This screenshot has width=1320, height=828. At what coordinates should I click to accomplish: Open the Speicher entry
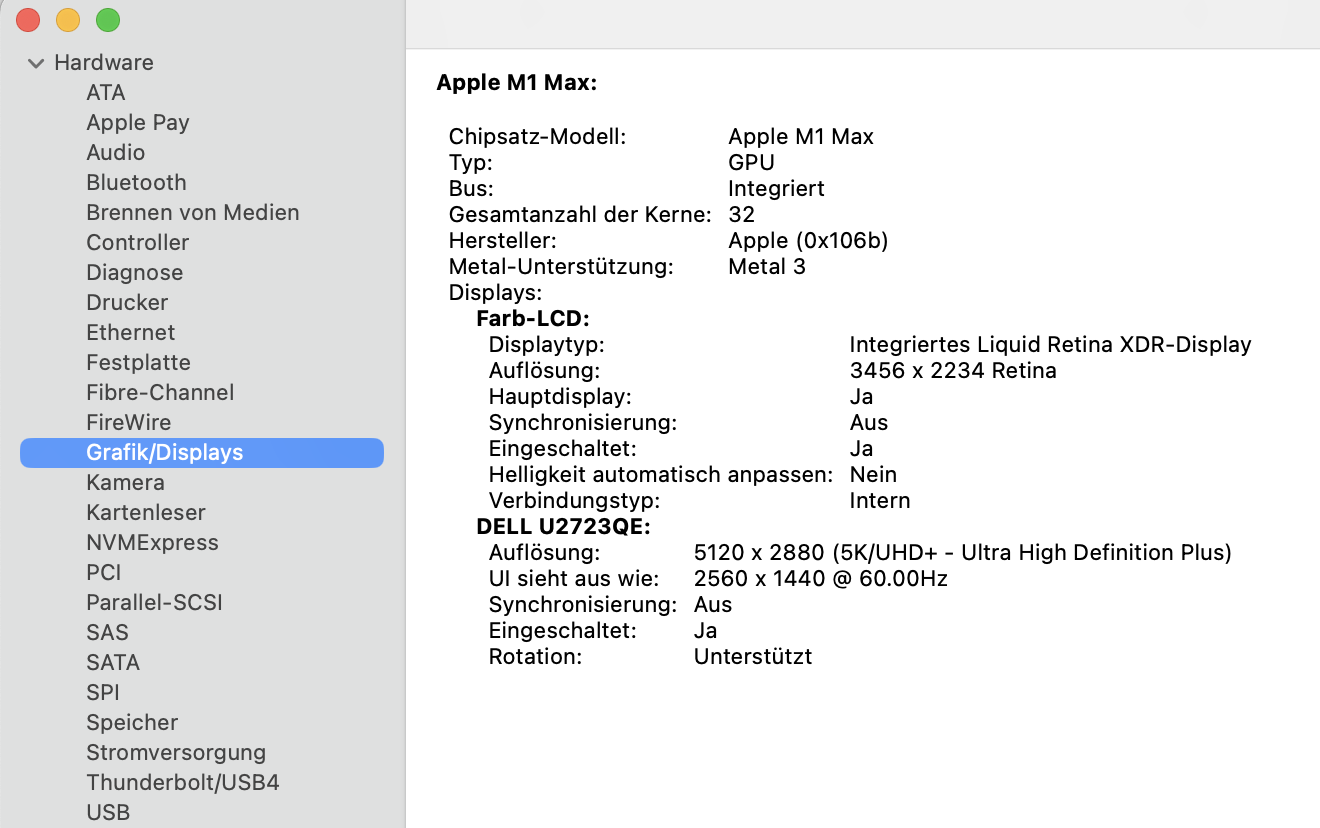click(132, 723)
